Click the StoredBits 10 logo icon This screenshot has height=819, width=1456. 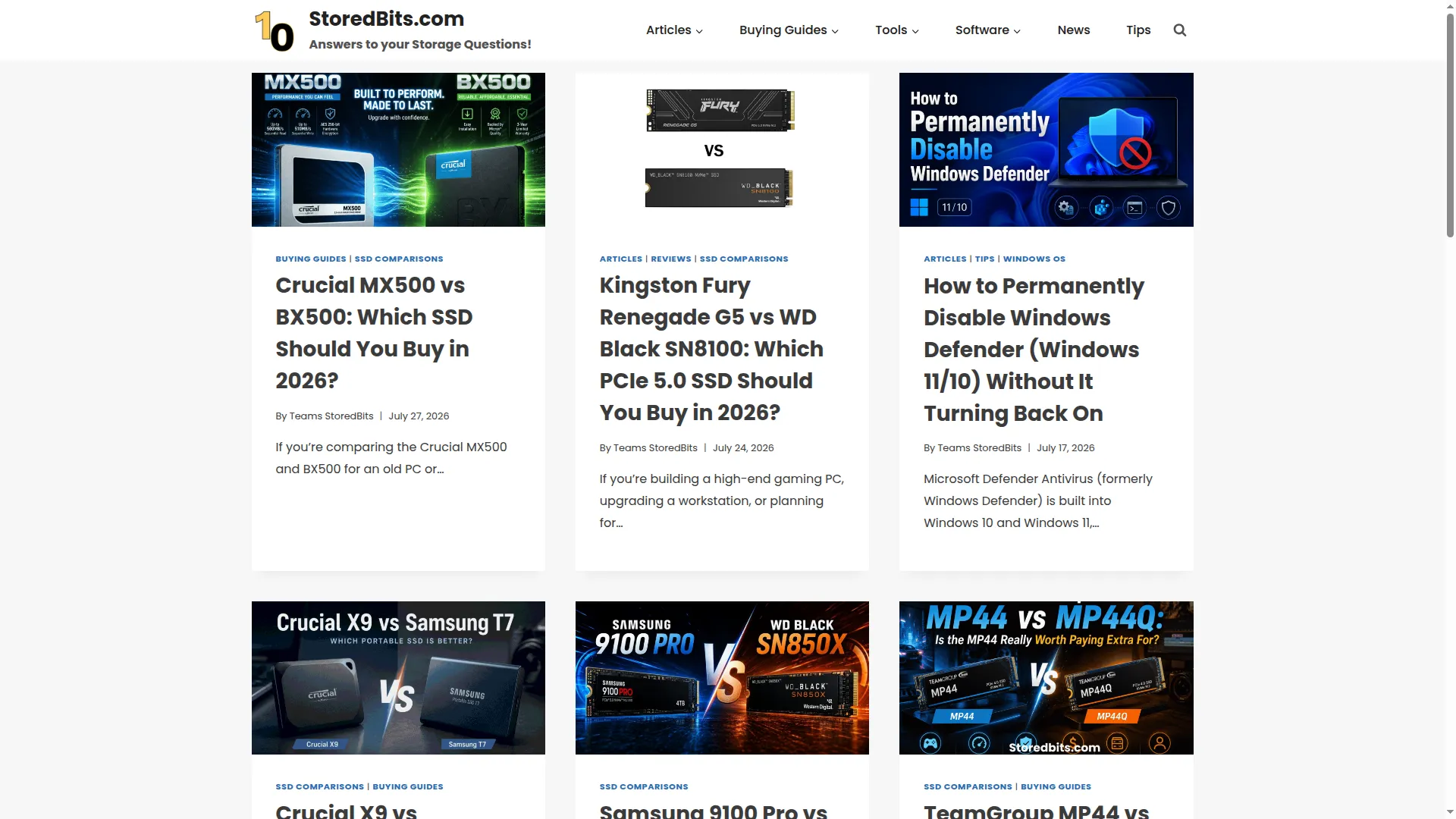click(x=275, y=31)
